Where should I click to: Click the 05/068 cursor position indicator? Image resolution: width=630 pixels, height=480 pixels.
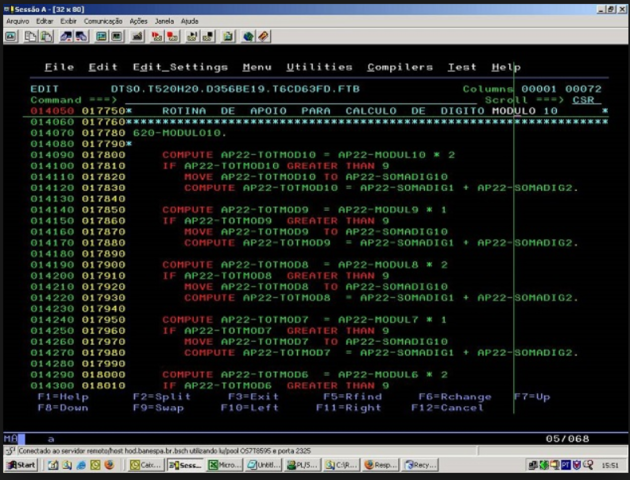(567, 439)
